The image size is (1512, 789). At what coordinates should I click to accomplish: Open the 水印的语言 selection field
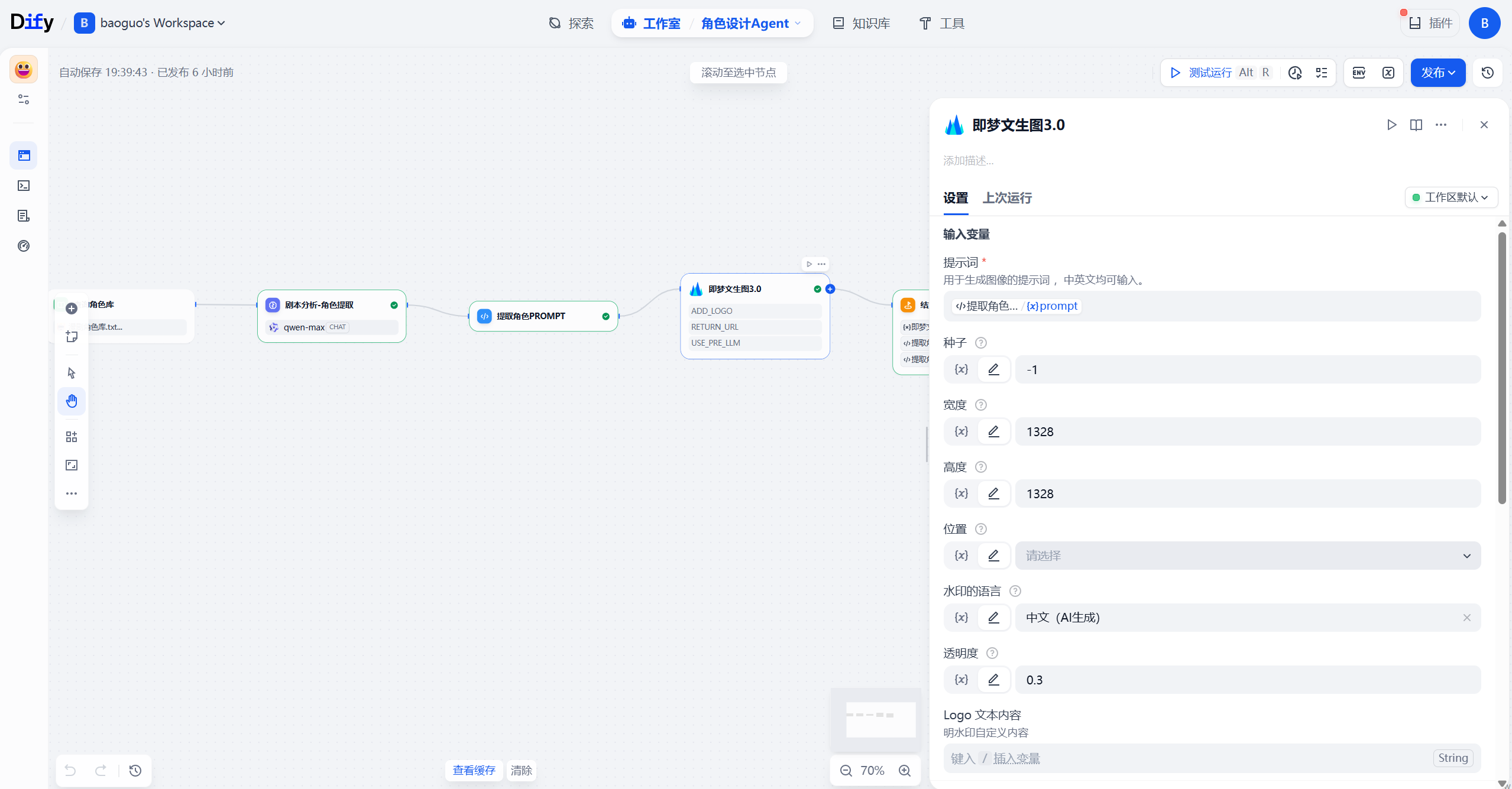click(1248, 618)
